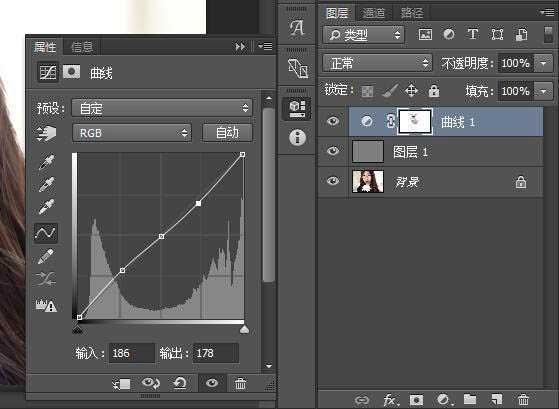559x409 pixels.
Task: Switch to the 信息 tab
Action: pyautogui.click(x=82, y=47)
